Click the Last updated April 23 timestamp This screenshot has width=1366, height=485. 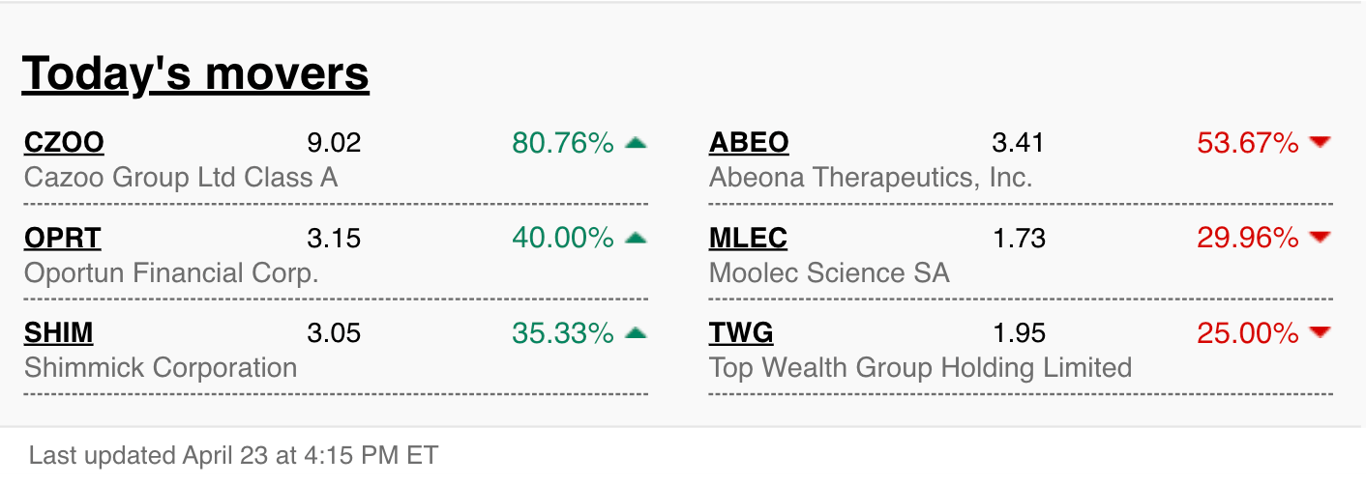[233, 456]
